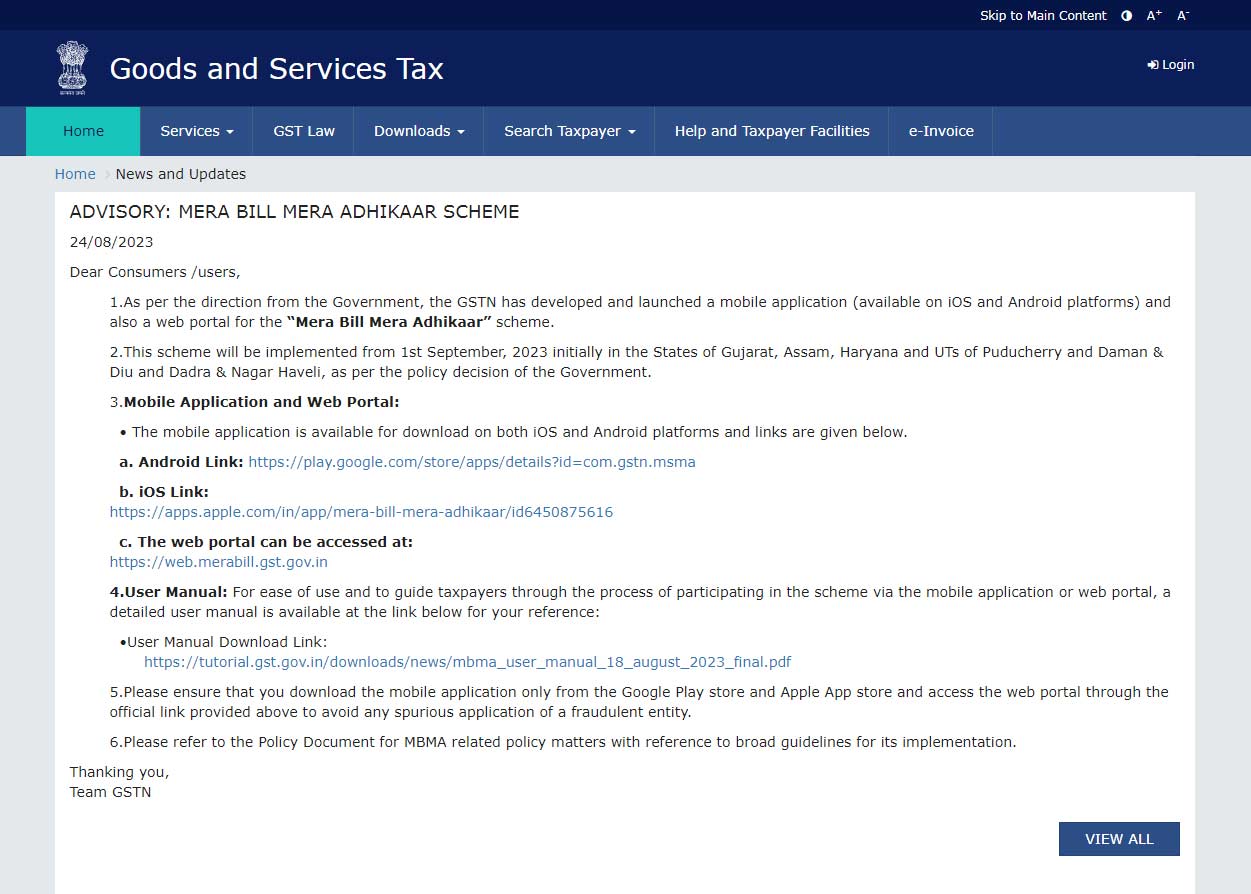This screenshot has height=894, width=1251.
Task: Open the iOS Apple App Store link
Action: click(361, 512)
